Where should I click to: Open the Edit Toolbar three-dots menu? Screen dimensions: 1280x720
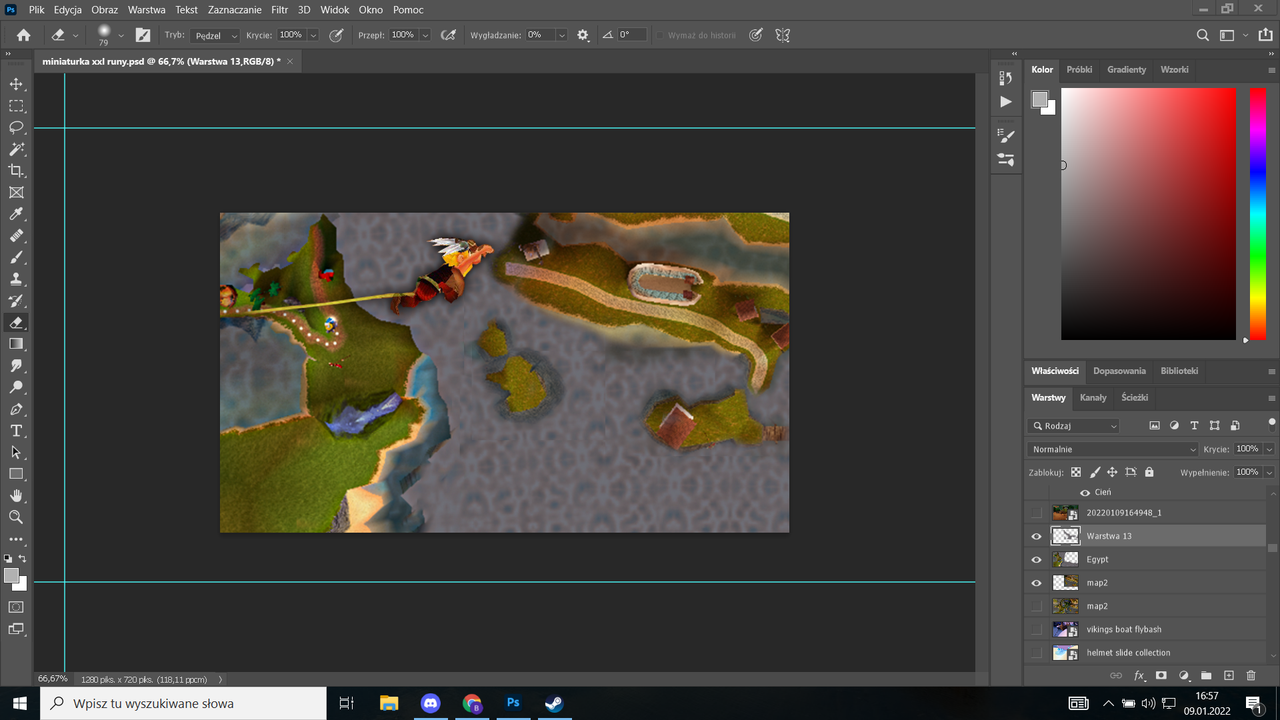[16, 539]
